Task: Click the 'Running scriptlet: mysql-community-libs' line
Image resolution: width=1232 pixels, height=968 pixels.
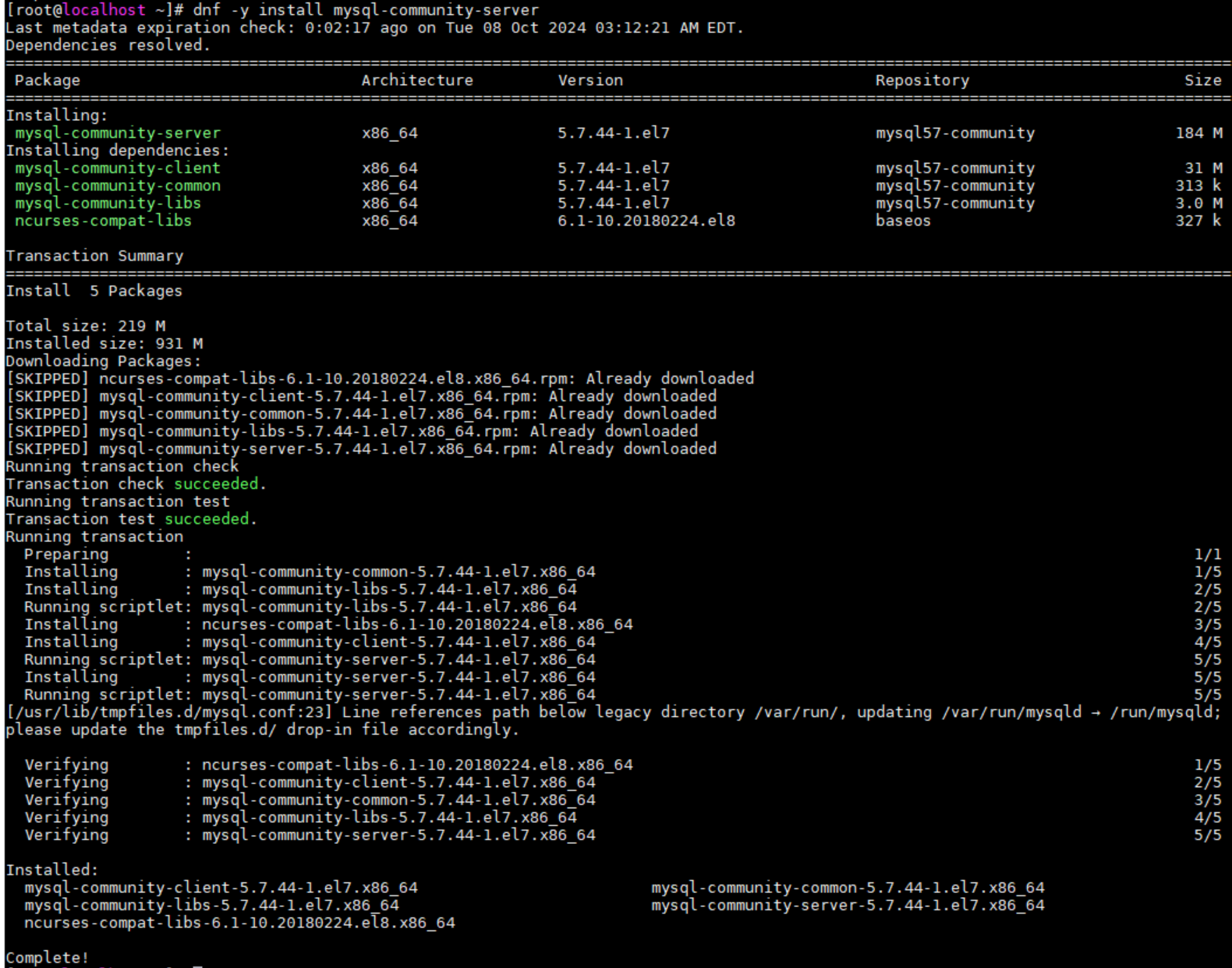Action: 622,607
